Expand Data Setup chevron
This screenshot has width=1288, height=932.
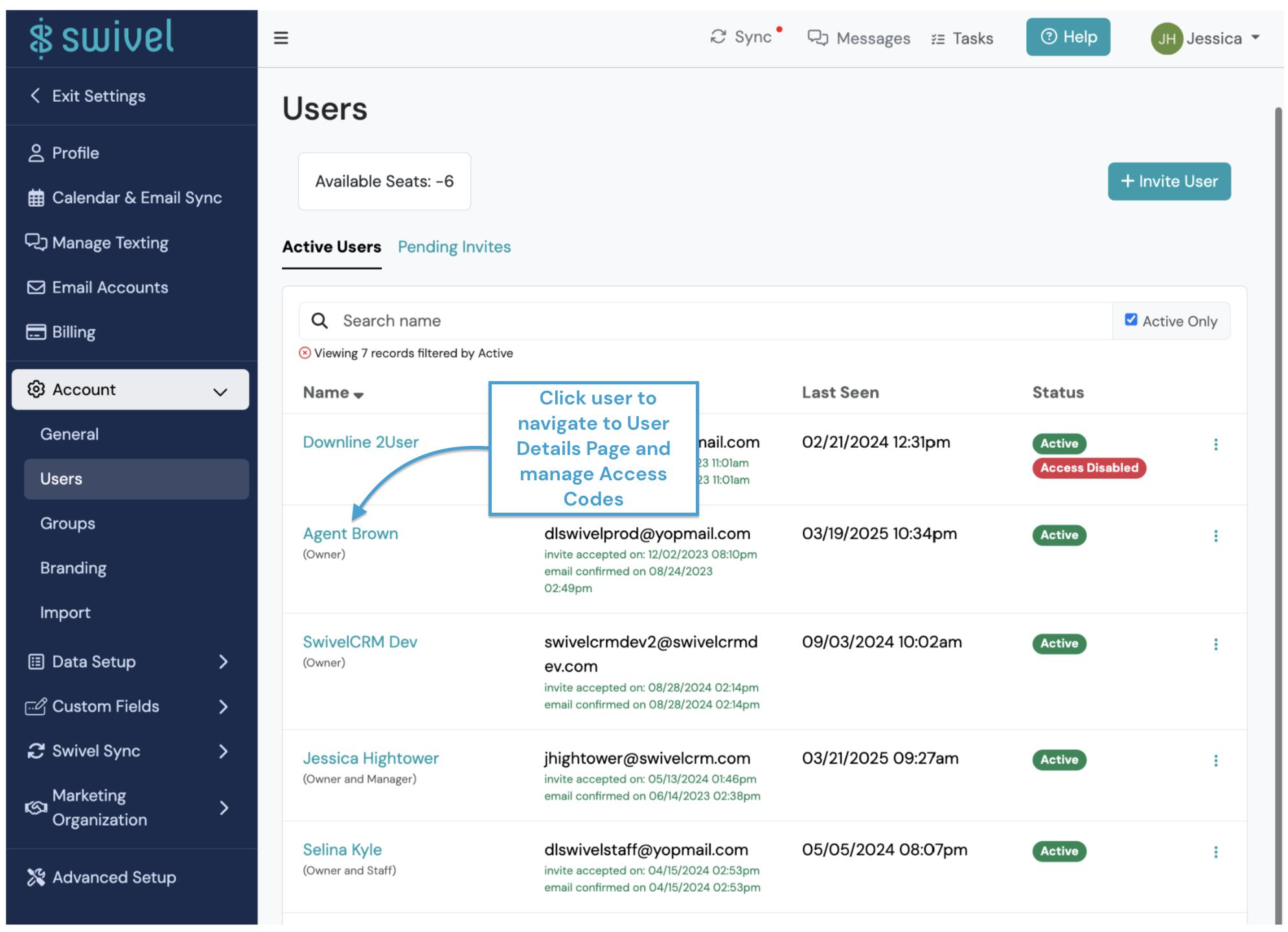(x=224, y=662)
